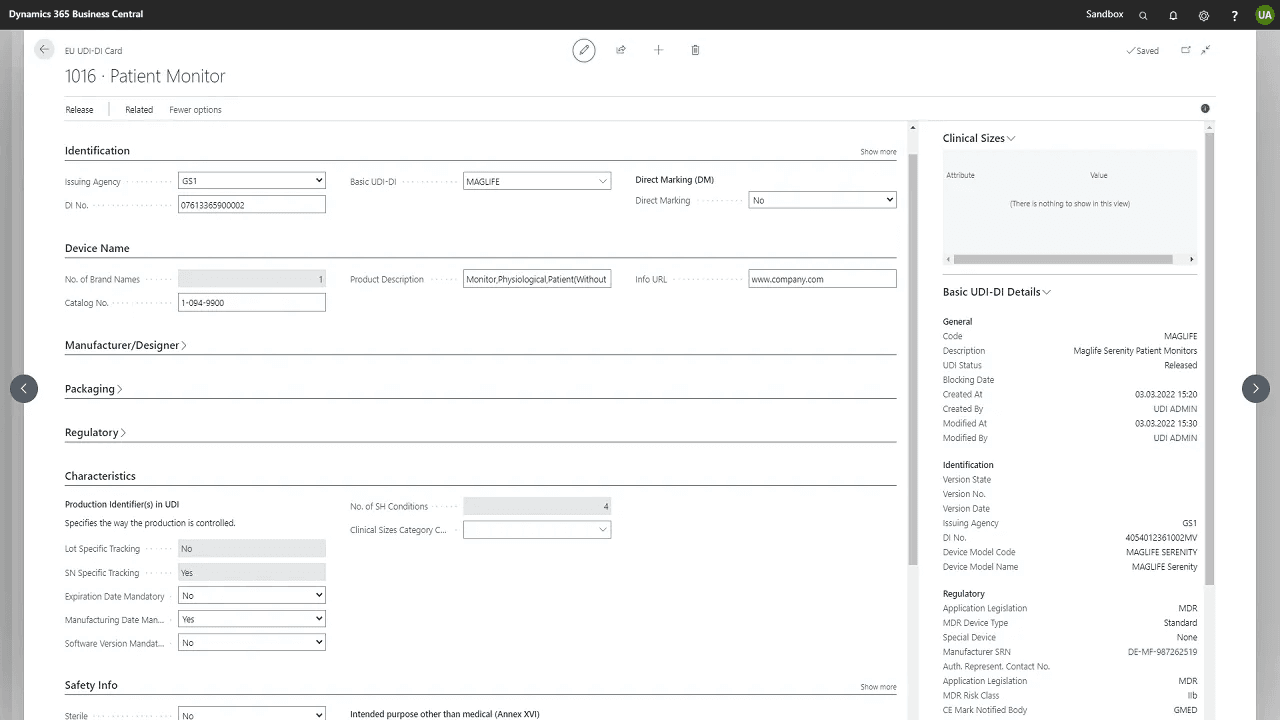Click the Saved status indicator

pos(1142,51)
